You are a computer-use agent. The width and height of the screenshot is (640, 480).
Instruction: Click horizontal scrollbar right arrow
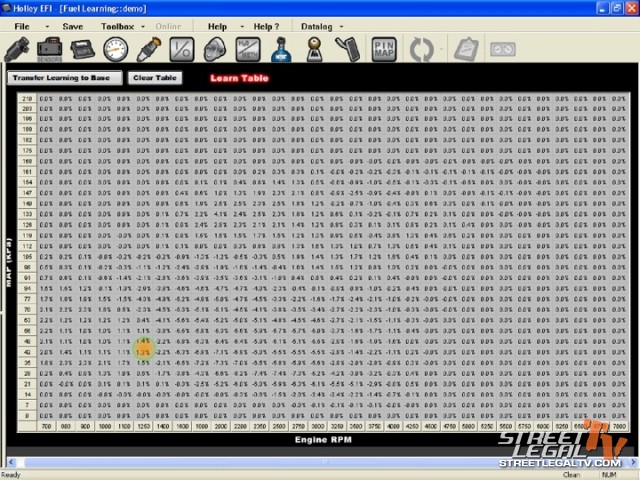click(x=633, y=462)
